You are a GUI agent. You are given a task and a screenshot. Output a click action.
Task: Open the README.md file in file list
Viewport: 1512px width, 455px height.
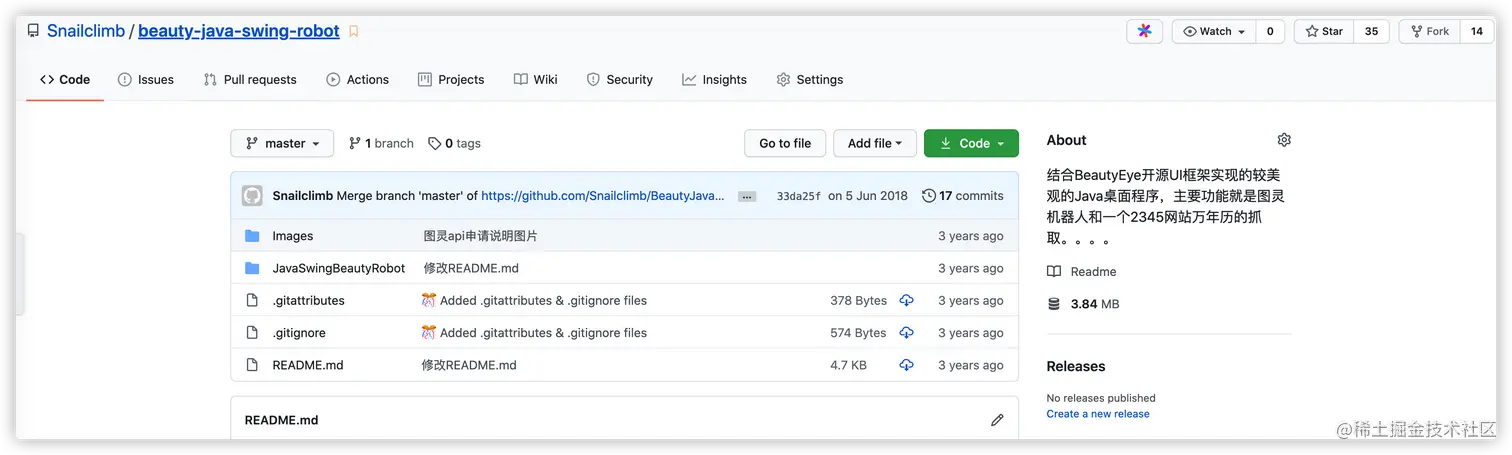tap(308, 365)
